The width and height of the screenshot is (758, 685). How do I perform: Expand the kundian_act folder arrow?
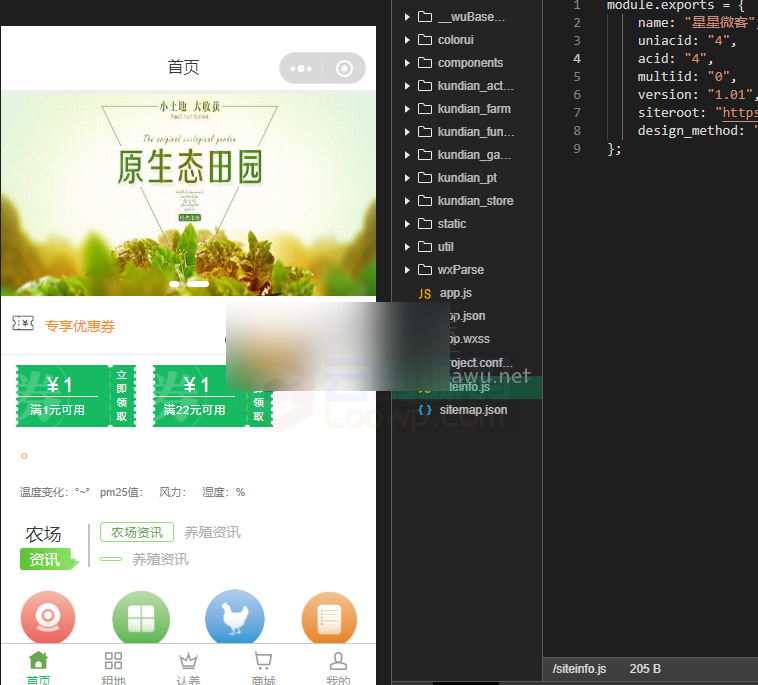click(x=407, y=86)
